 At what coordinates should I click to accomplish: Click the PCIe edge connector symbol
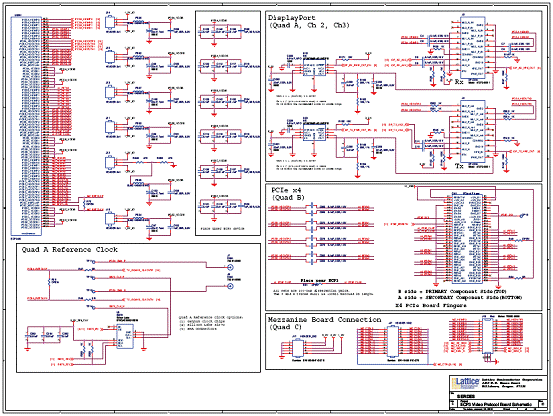tap(467, 239)
